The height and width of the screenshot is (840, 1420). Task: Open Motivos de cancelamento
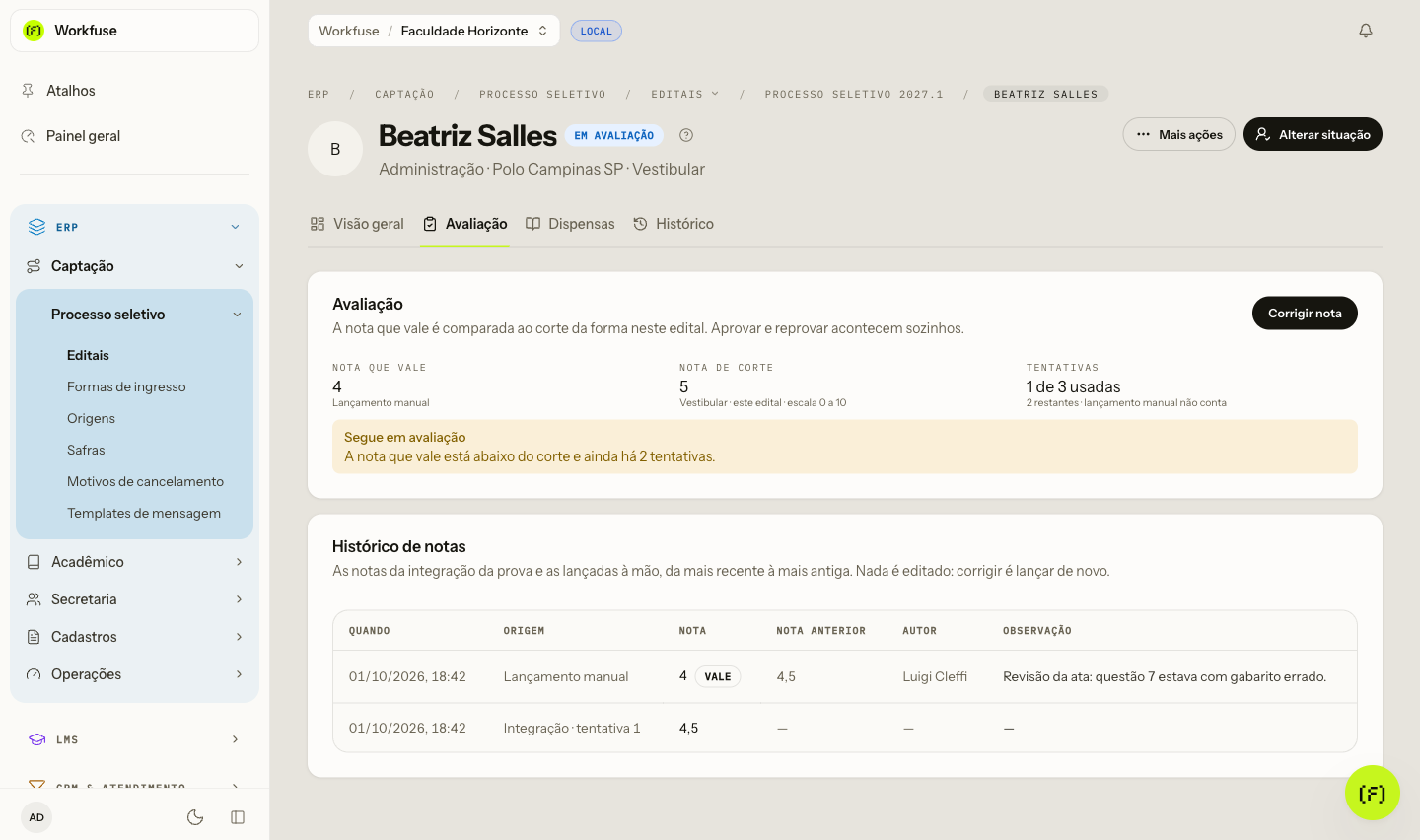tap(145, 481)
